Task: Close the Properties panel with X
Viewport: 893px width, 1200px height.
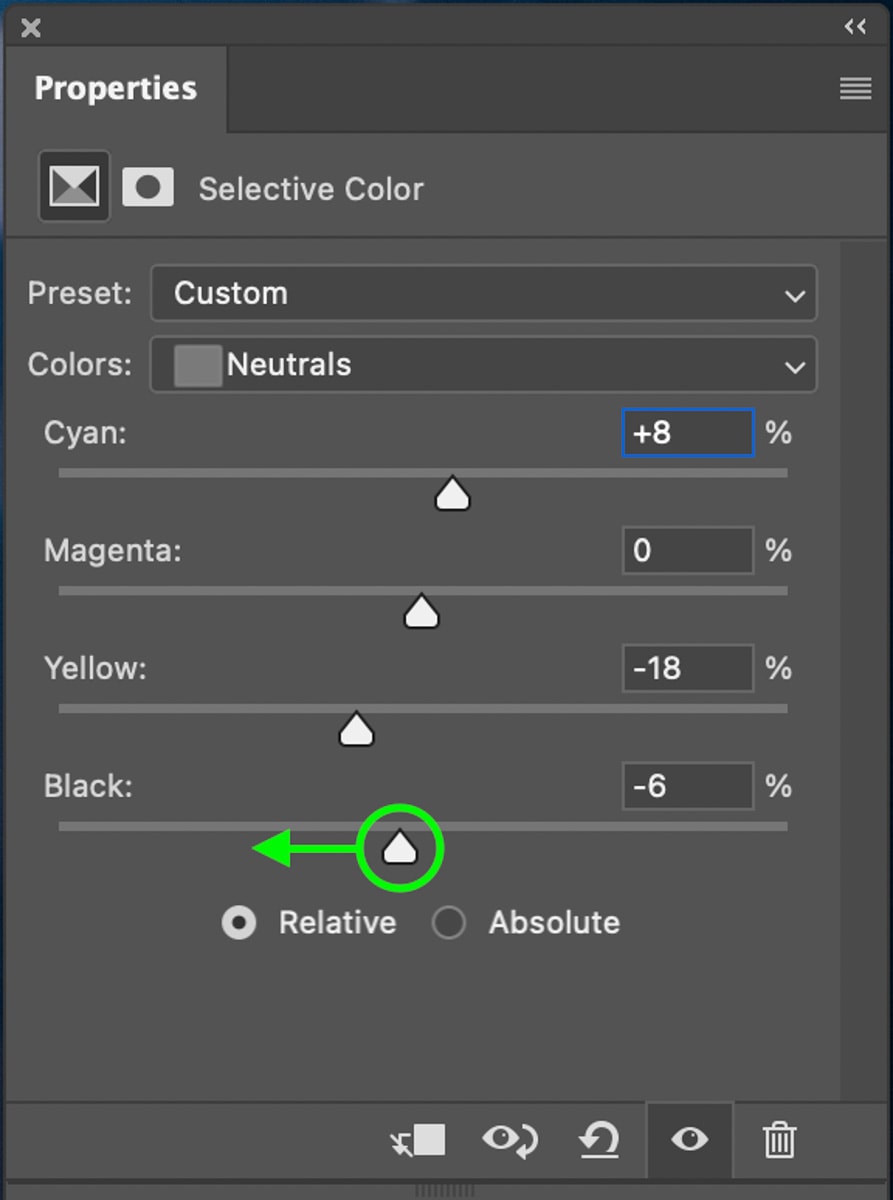Action: 30,28
